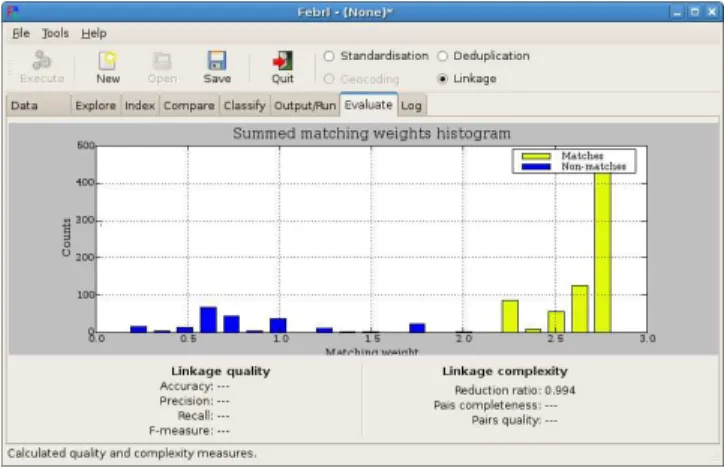Click the histogram title text

point(372,133)
